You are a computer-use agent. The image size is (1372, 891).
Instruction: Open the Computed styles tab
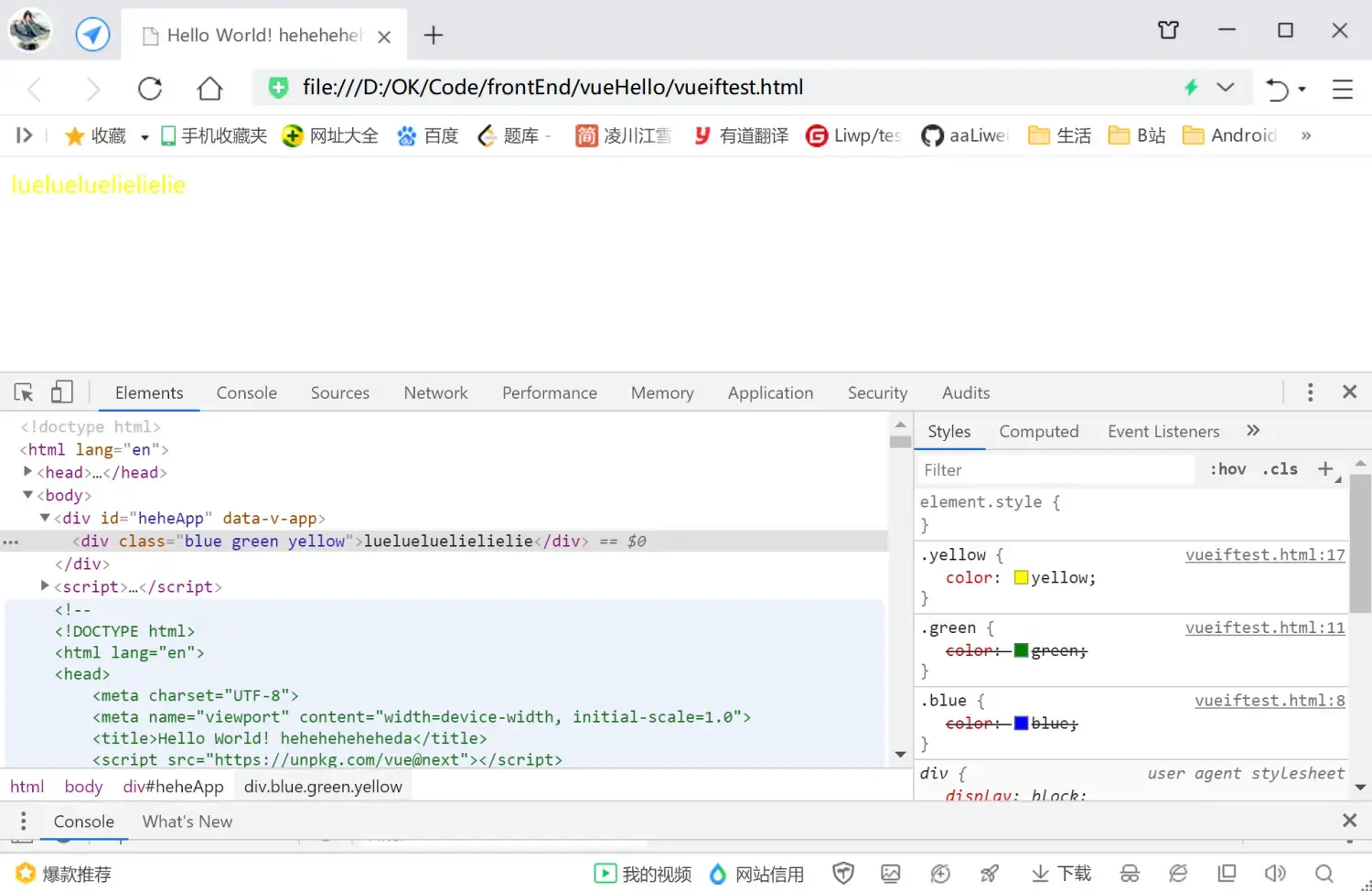point(1039,431)
